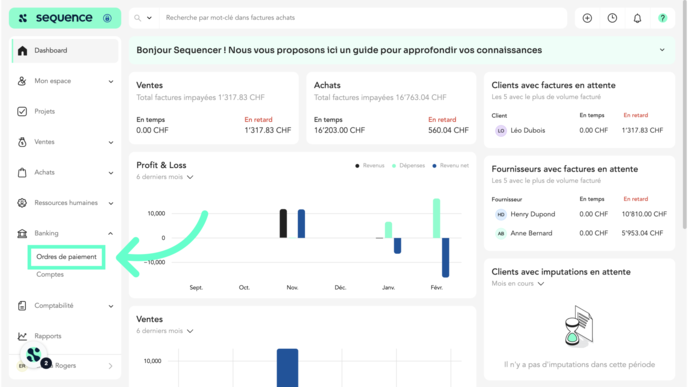Expand Ressources humaines chevron
The image size is (688, 387).
coord(111,203)
